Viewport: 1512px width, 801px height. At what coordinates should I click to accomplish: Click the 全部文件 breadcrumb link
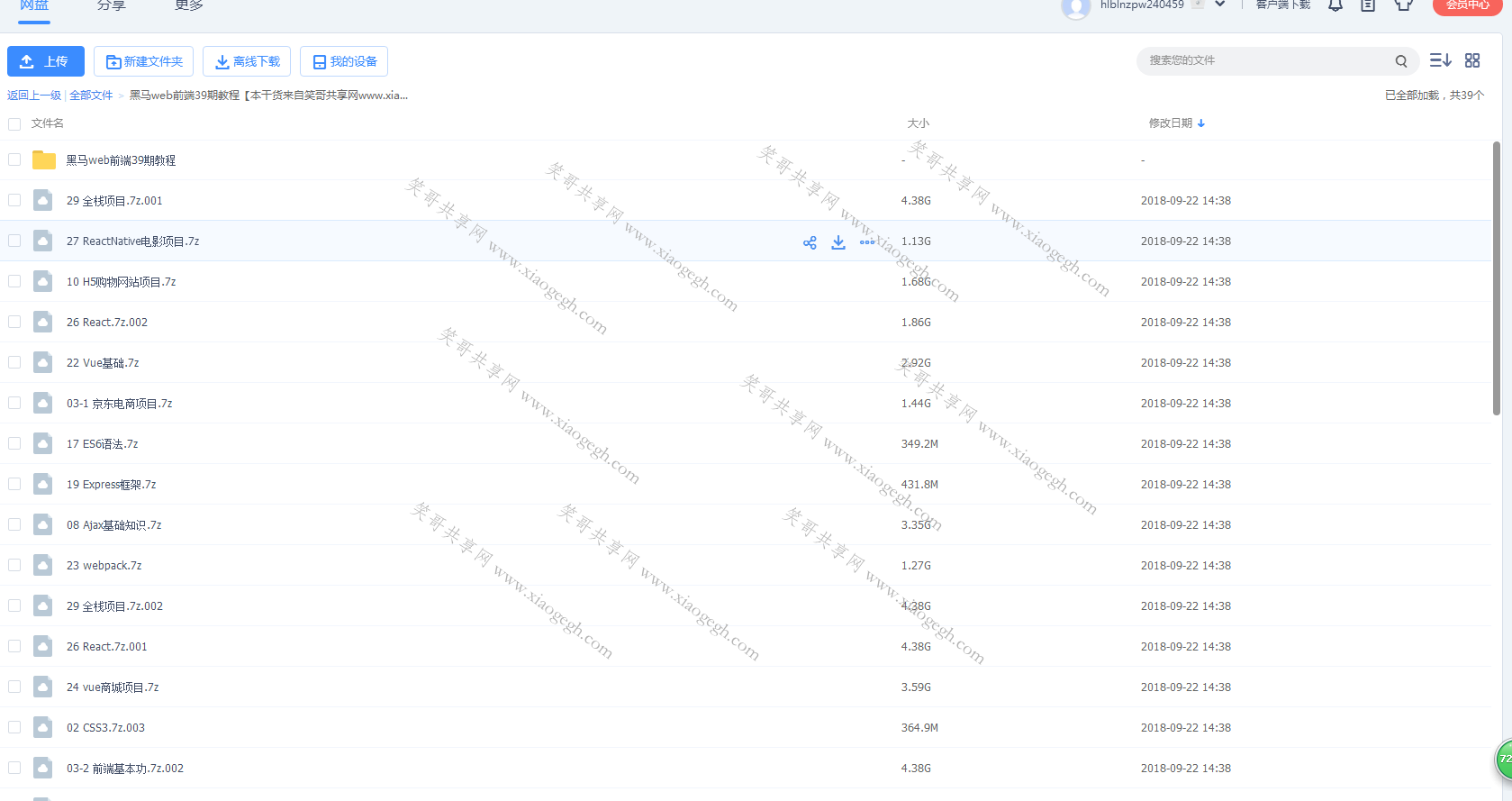pos(91,96)
